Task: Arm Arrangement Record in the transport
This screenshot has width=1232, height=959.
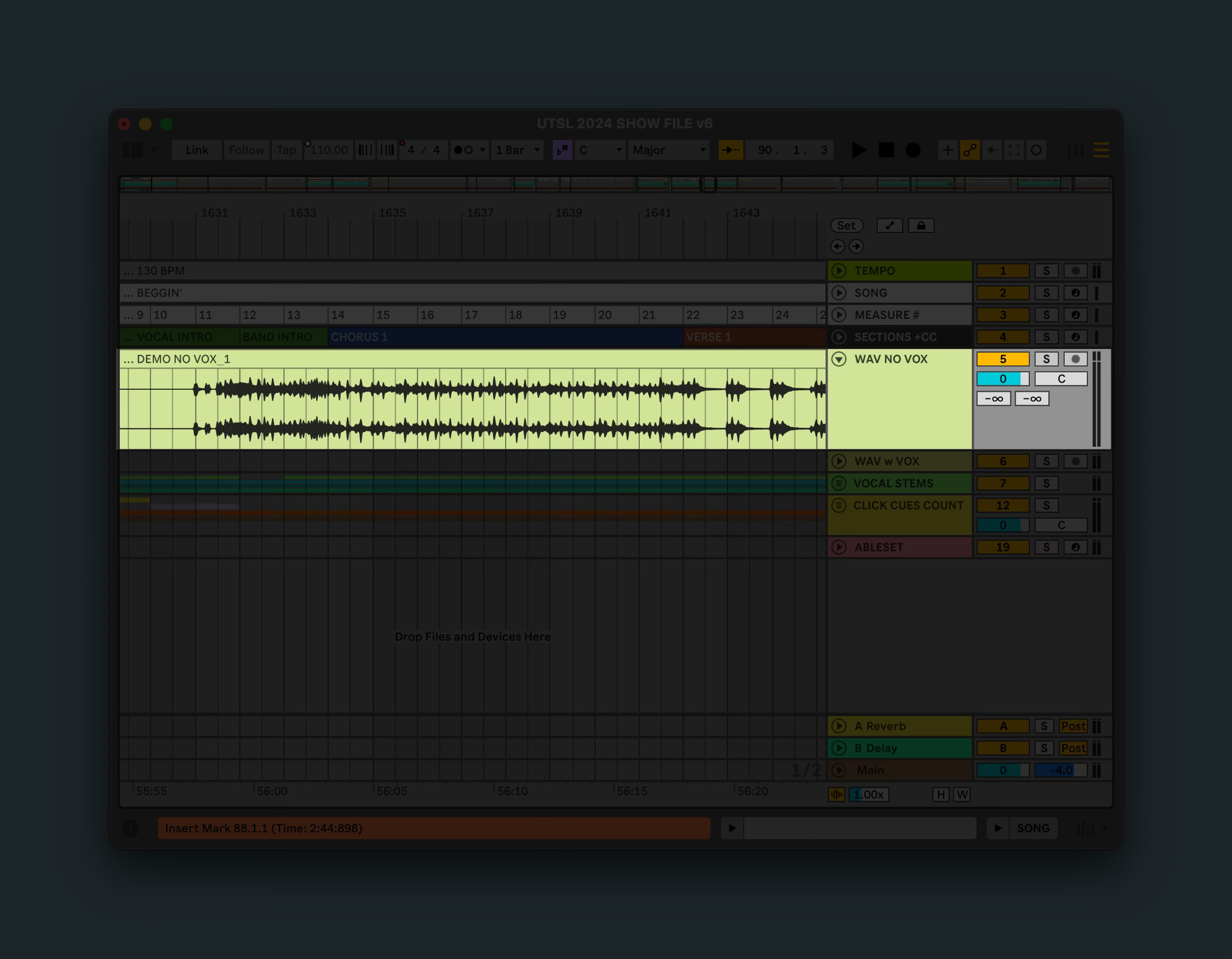Action: [913, 150]
